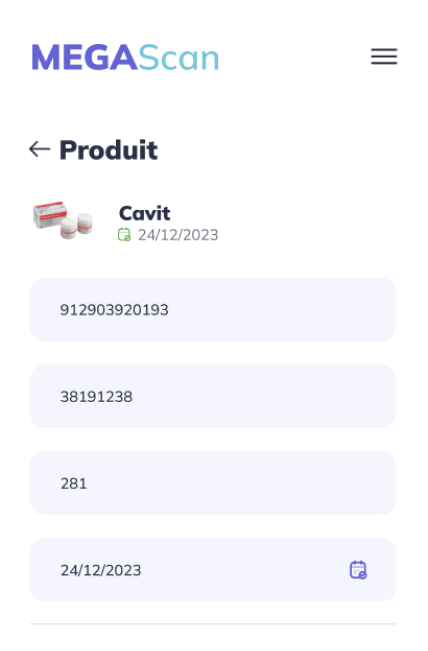Viewport: 428px width, 651px height.
Task: Click the divider line below date field
Action: [x=213, y=624]
